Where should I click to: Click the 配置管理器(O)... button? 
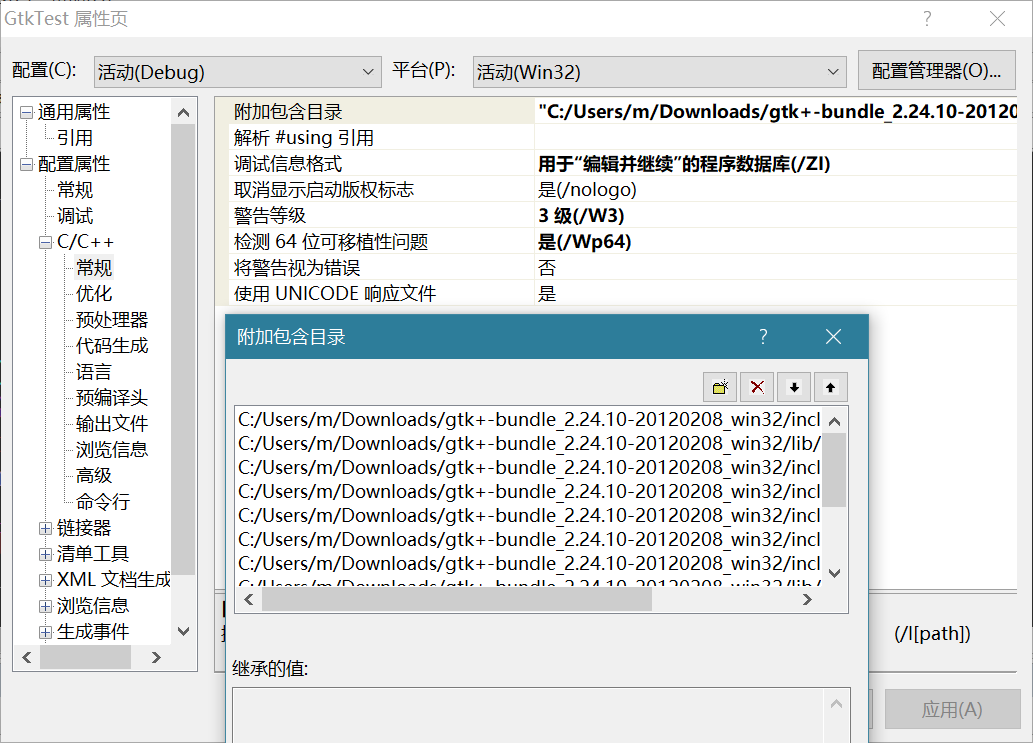pos(936,71)
